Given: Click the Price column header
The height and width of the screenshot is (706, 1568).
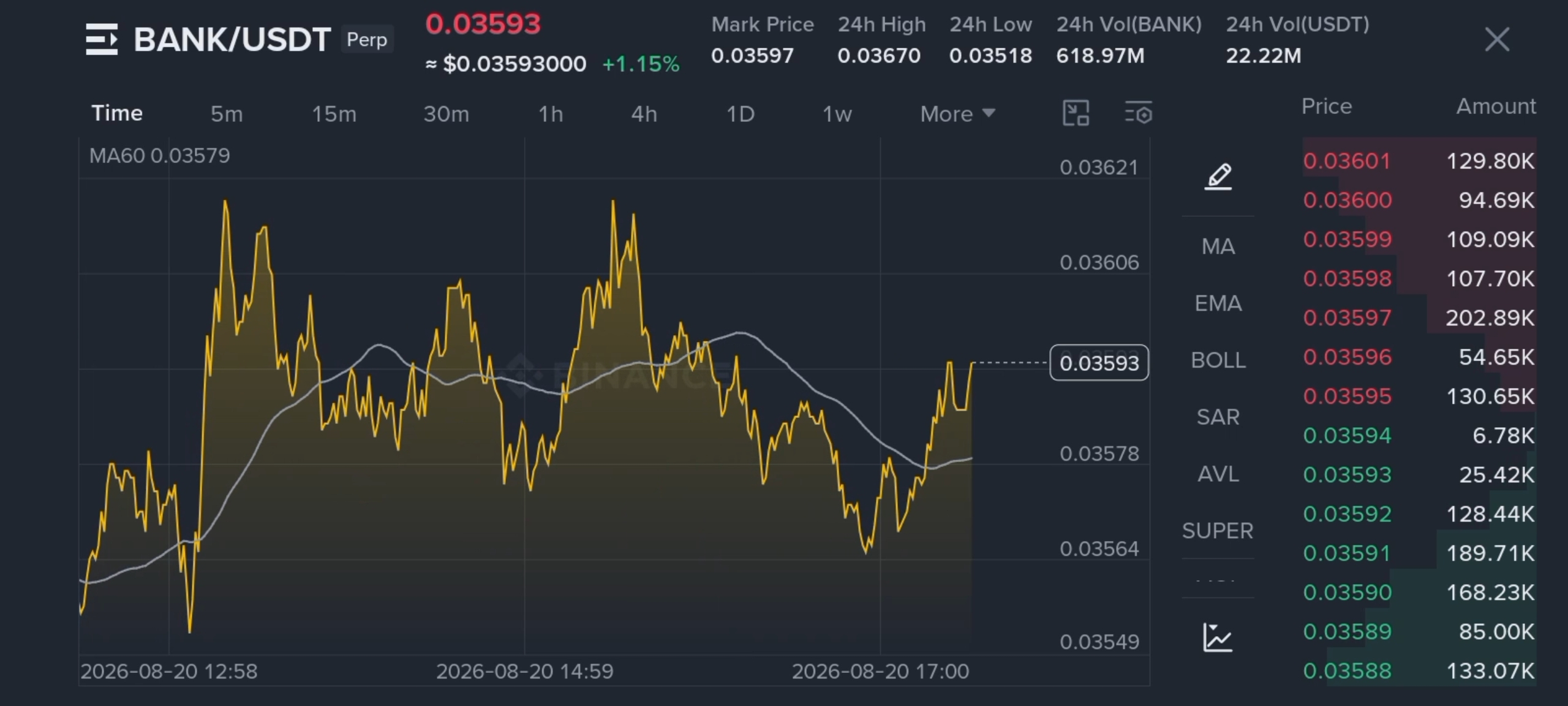Looking at the screenshot, I should [1327, 106].
